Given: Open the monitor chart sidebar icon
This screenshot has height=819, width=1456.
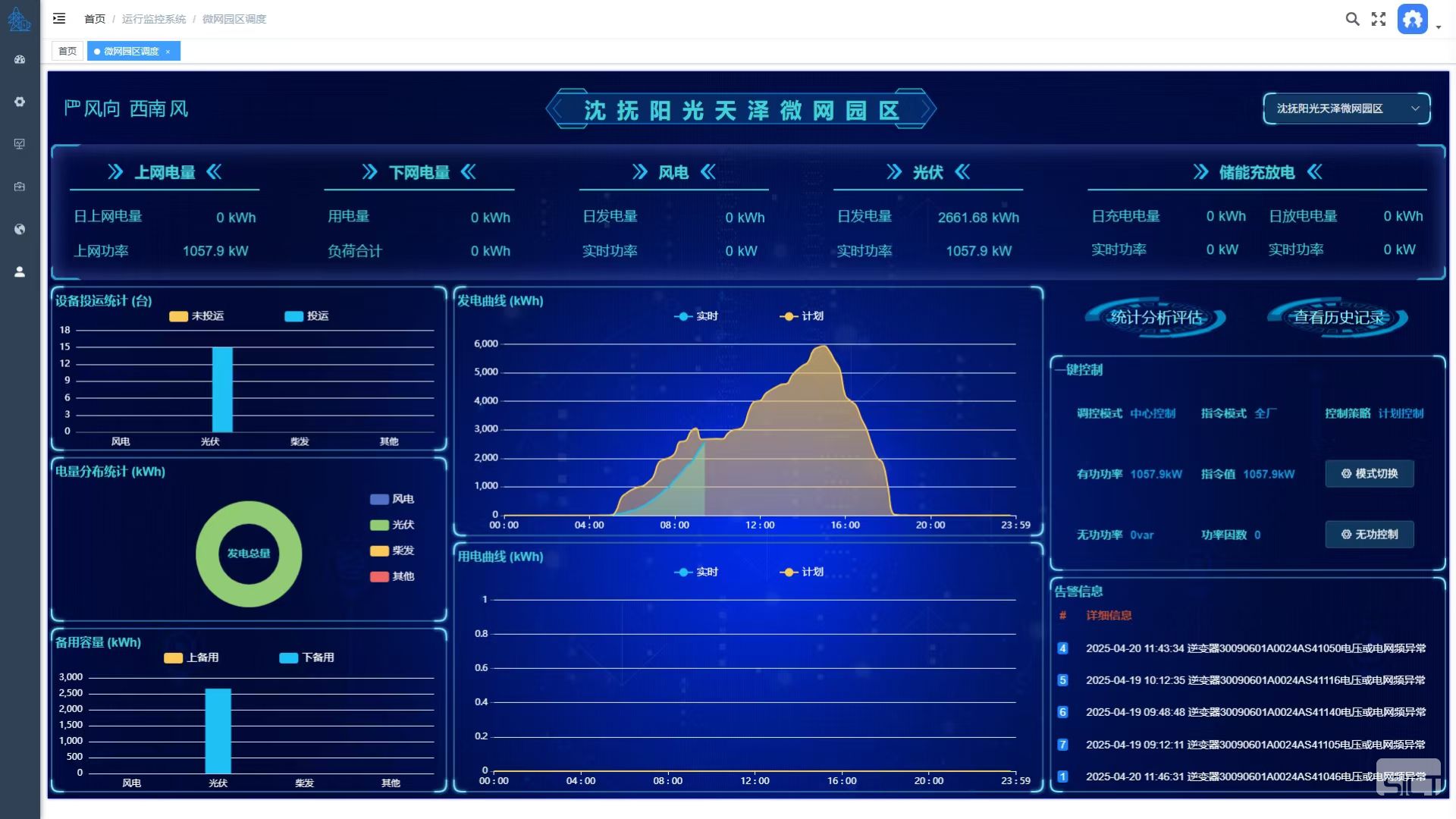Looking at the screenshot, I should click(x=20, y=144).
